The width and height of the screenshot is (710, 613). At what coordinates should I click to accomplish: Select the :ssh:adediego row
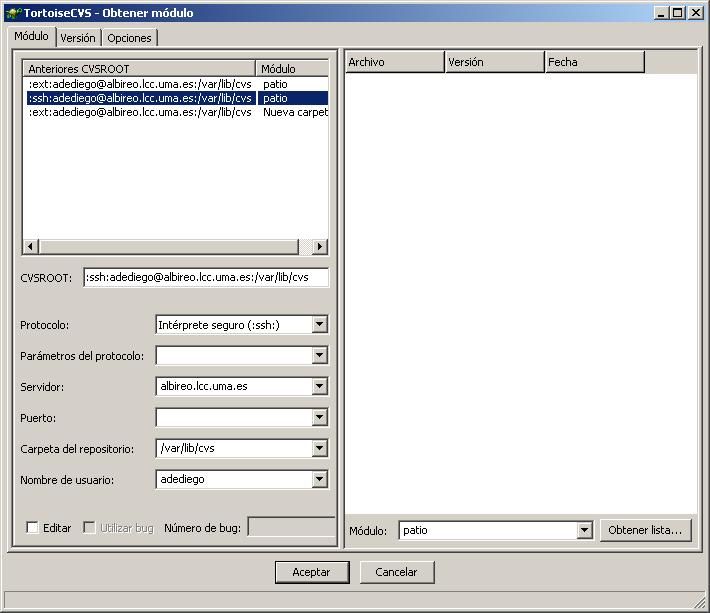pos(176,98)
